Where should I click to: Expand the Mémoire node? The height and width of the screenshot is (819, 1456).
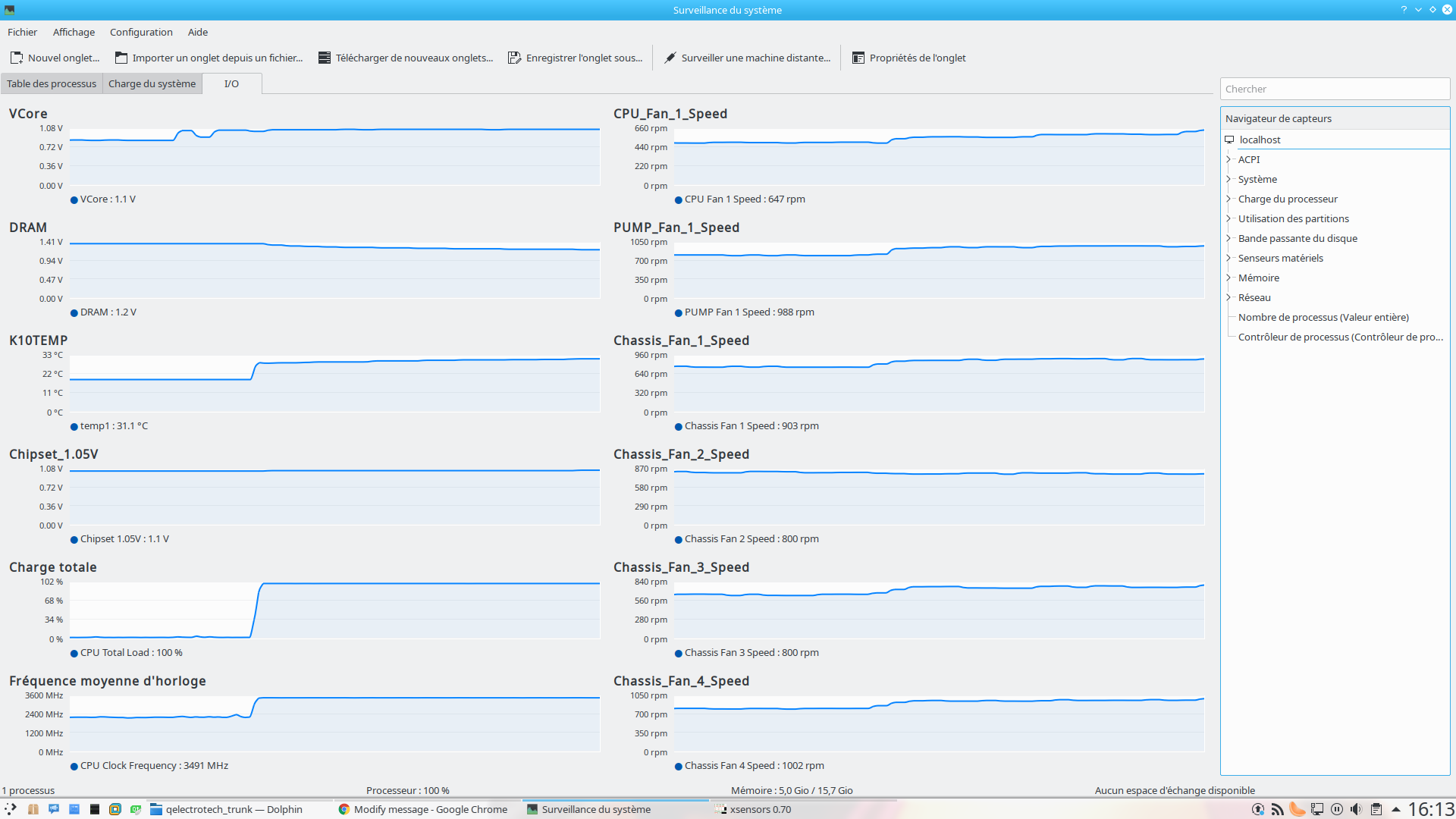click(1228, 278)
